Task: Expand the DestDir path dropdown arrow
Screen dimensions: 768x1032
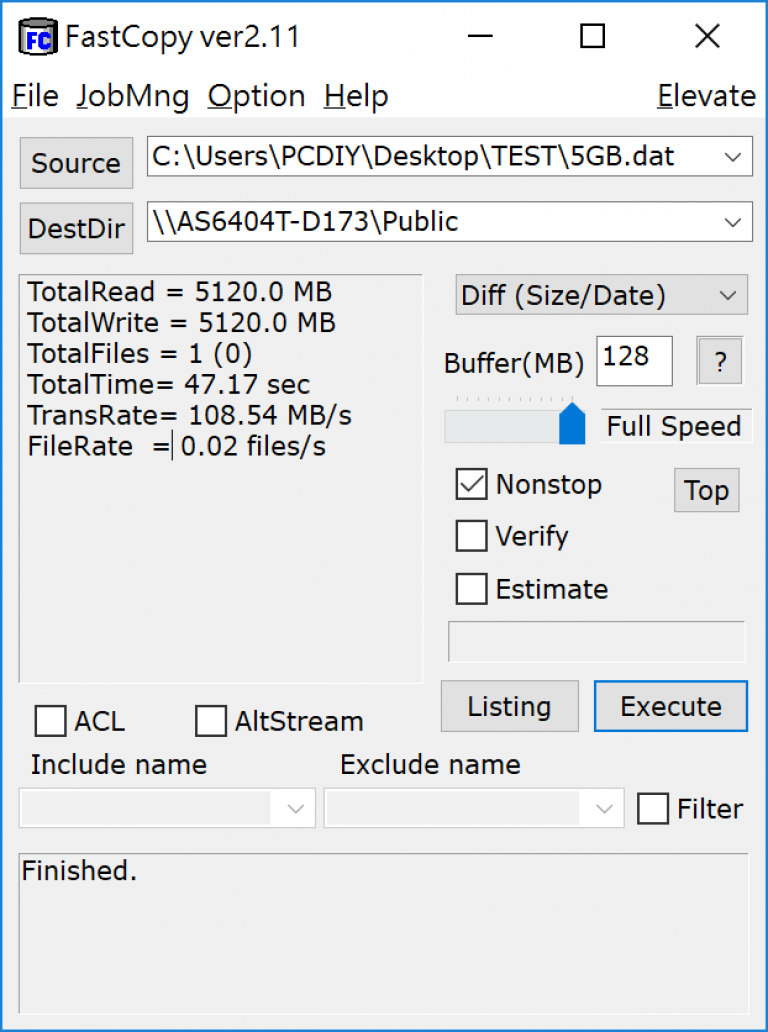Action: 732,222
